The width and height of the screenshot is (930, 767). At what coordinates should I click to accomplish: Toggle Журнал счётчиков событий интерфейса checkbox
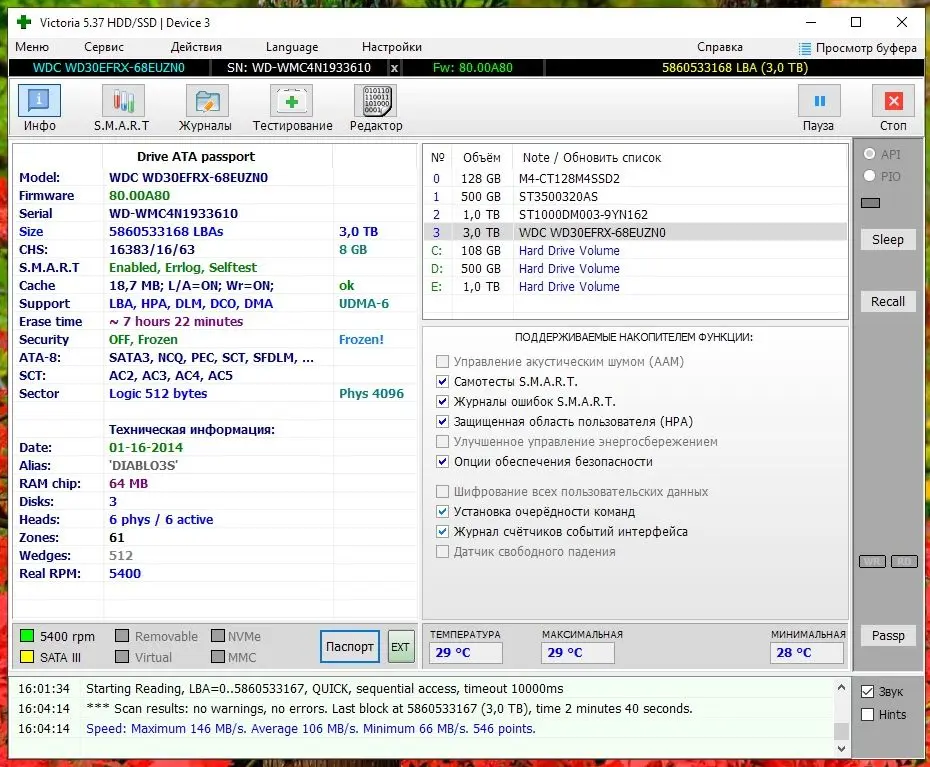[x=442, y=532]
